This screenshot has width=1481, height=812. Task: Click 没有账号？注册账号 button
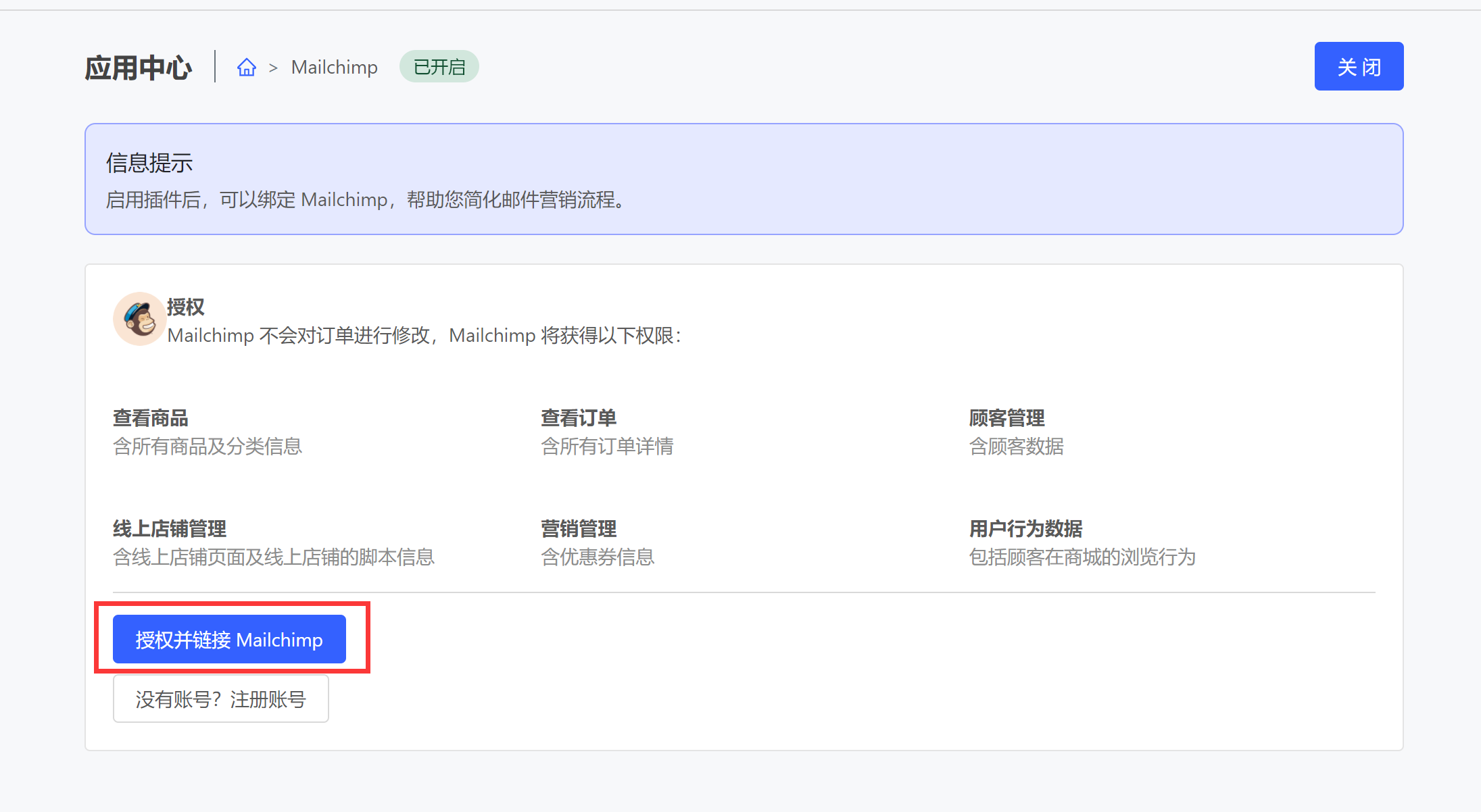pyautogui.click(x=220, y=699)
